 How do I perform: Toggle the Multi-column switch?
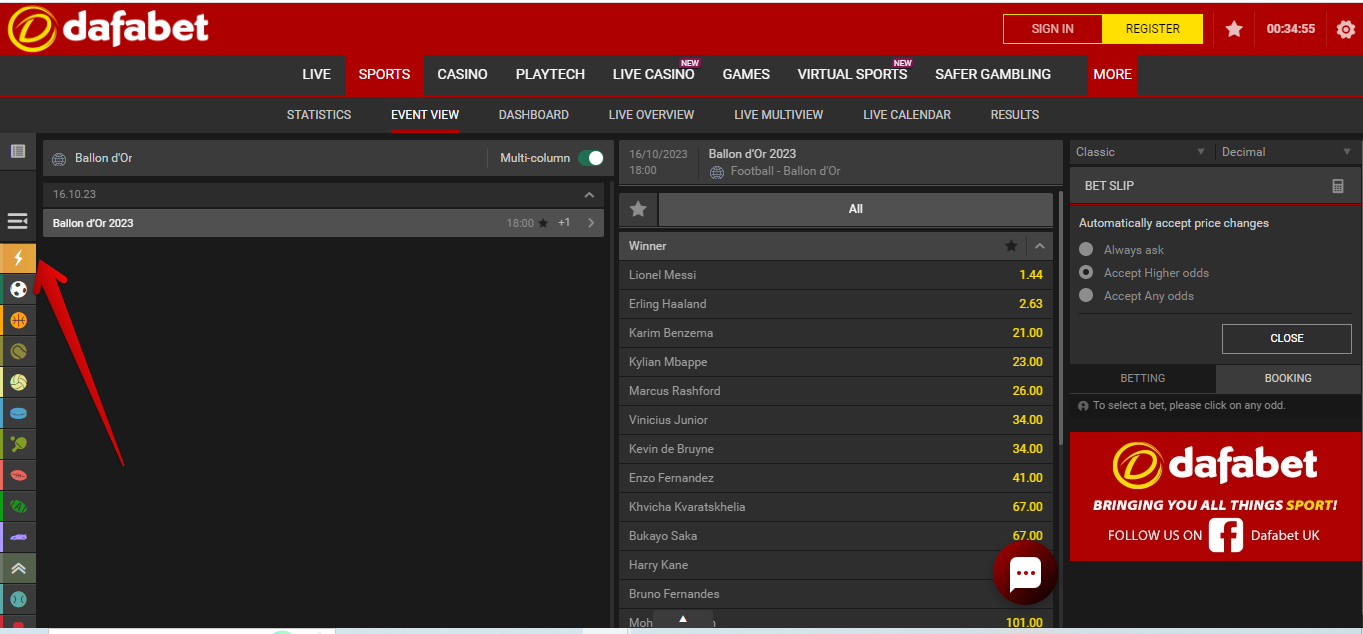pos(591,158)
